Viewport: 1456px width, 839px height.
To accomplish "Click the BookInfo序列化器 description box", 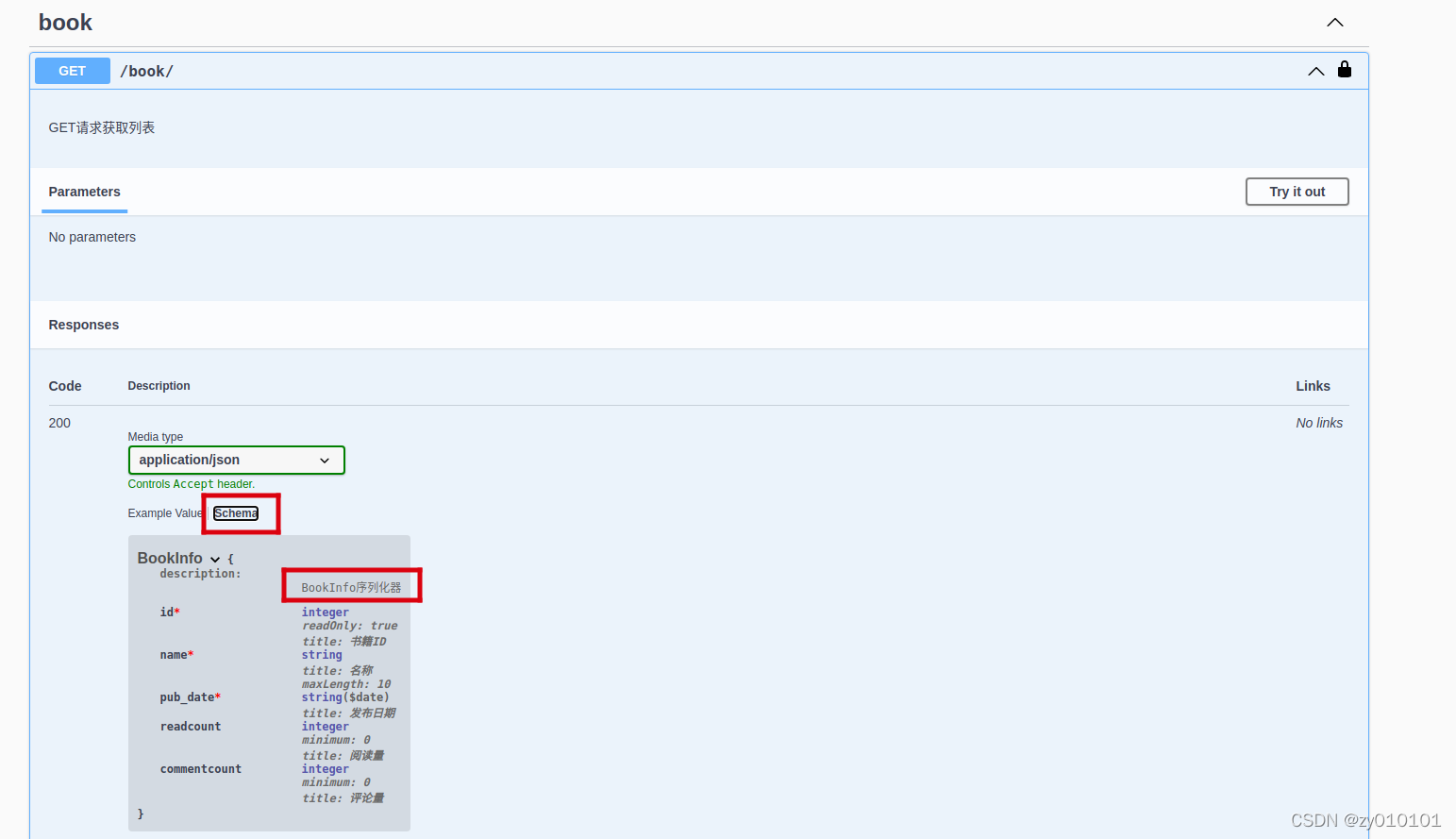I will pos(351,585).
